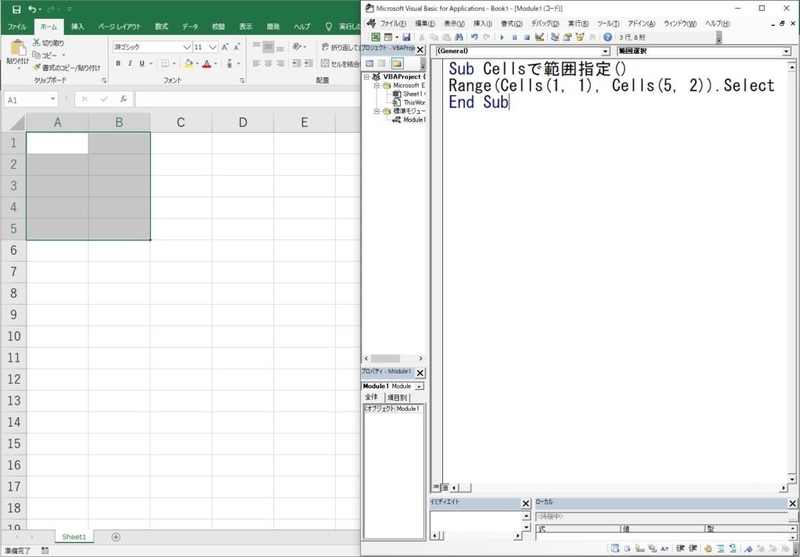Open the procedure dropdown 範囲選択

pos(786,52)
